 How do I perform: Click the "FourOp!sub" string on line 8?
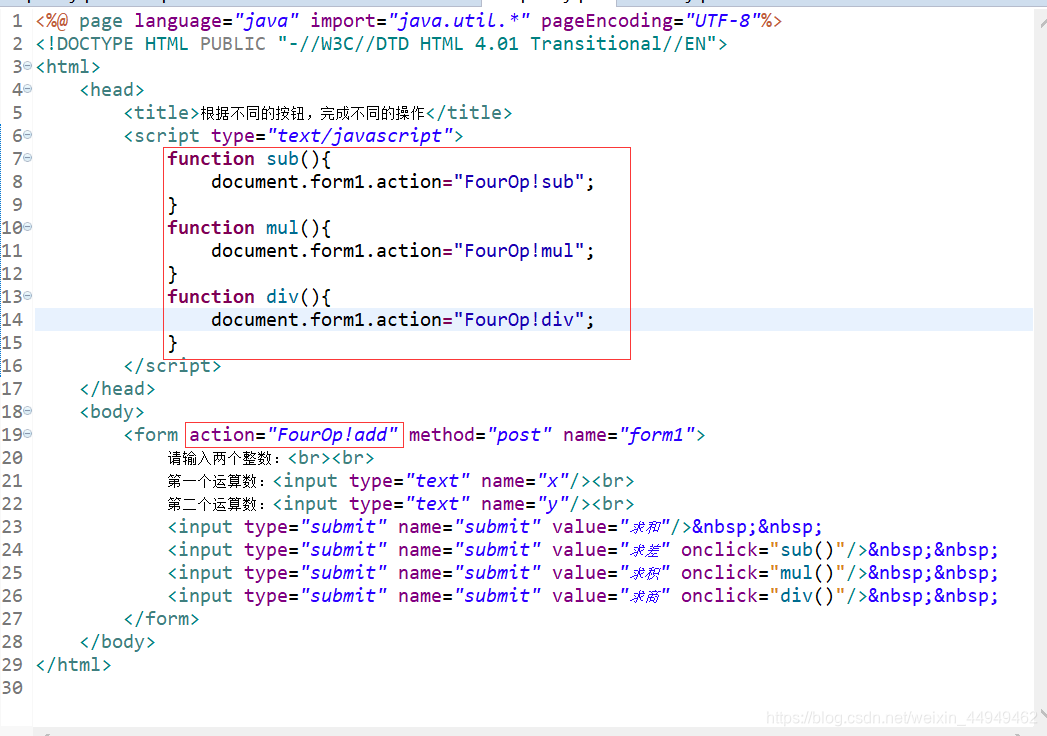tap(519, 182)
